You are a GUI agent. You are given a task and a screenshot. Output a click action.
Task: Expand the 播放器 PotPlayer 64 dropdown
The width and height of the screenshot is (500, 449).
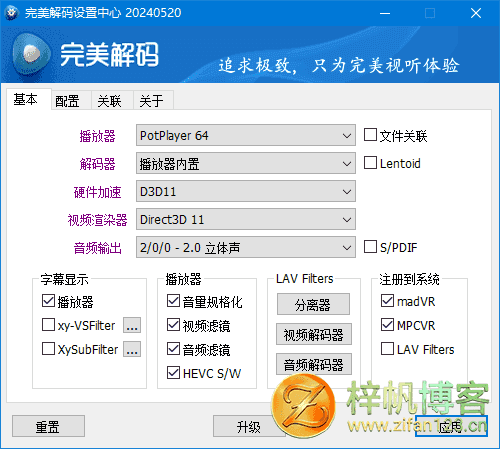pos(246,135)
